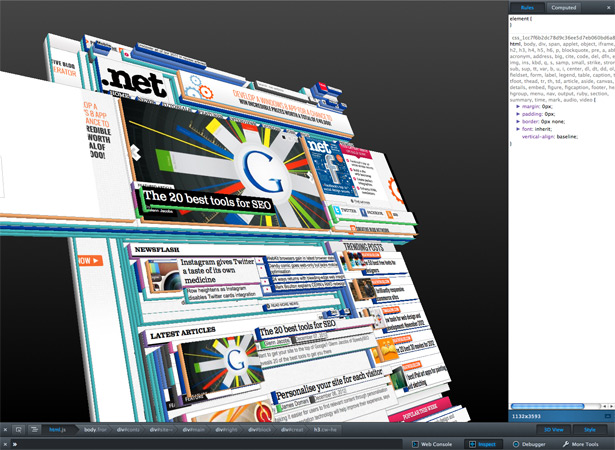The height and width of the screenshot is (450, 615).
Task: Switch to the Rules tab
Action: point(527,7)
